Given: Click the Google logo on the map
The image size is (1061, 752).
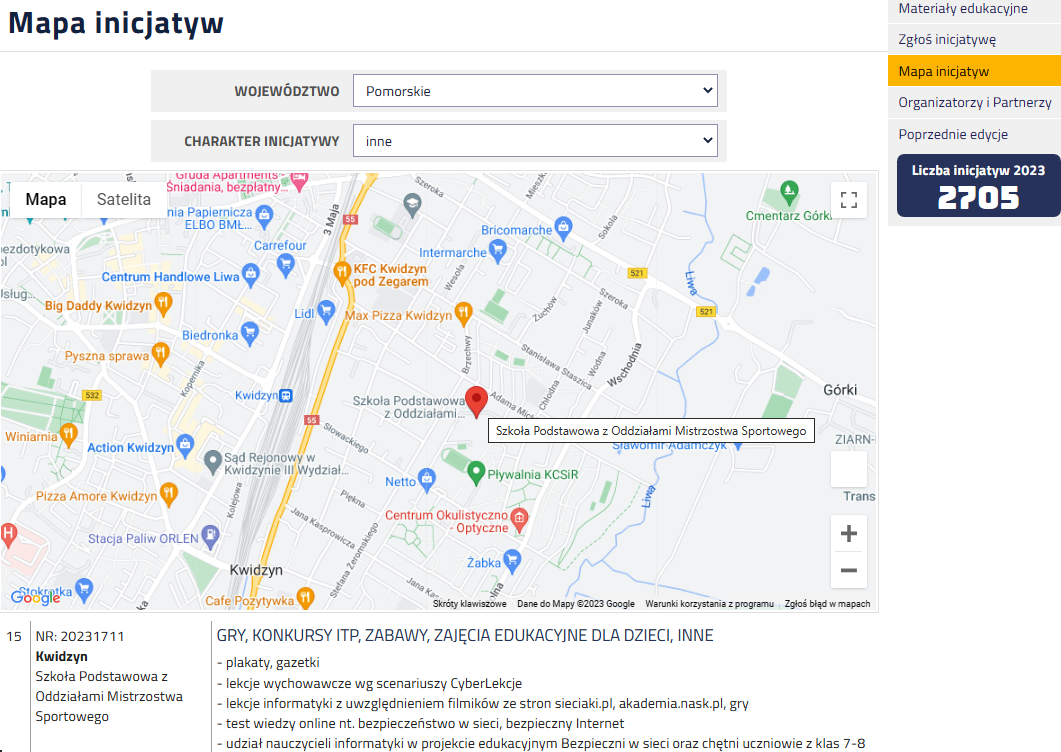Looking at the screenshot, I should (35, 598).
